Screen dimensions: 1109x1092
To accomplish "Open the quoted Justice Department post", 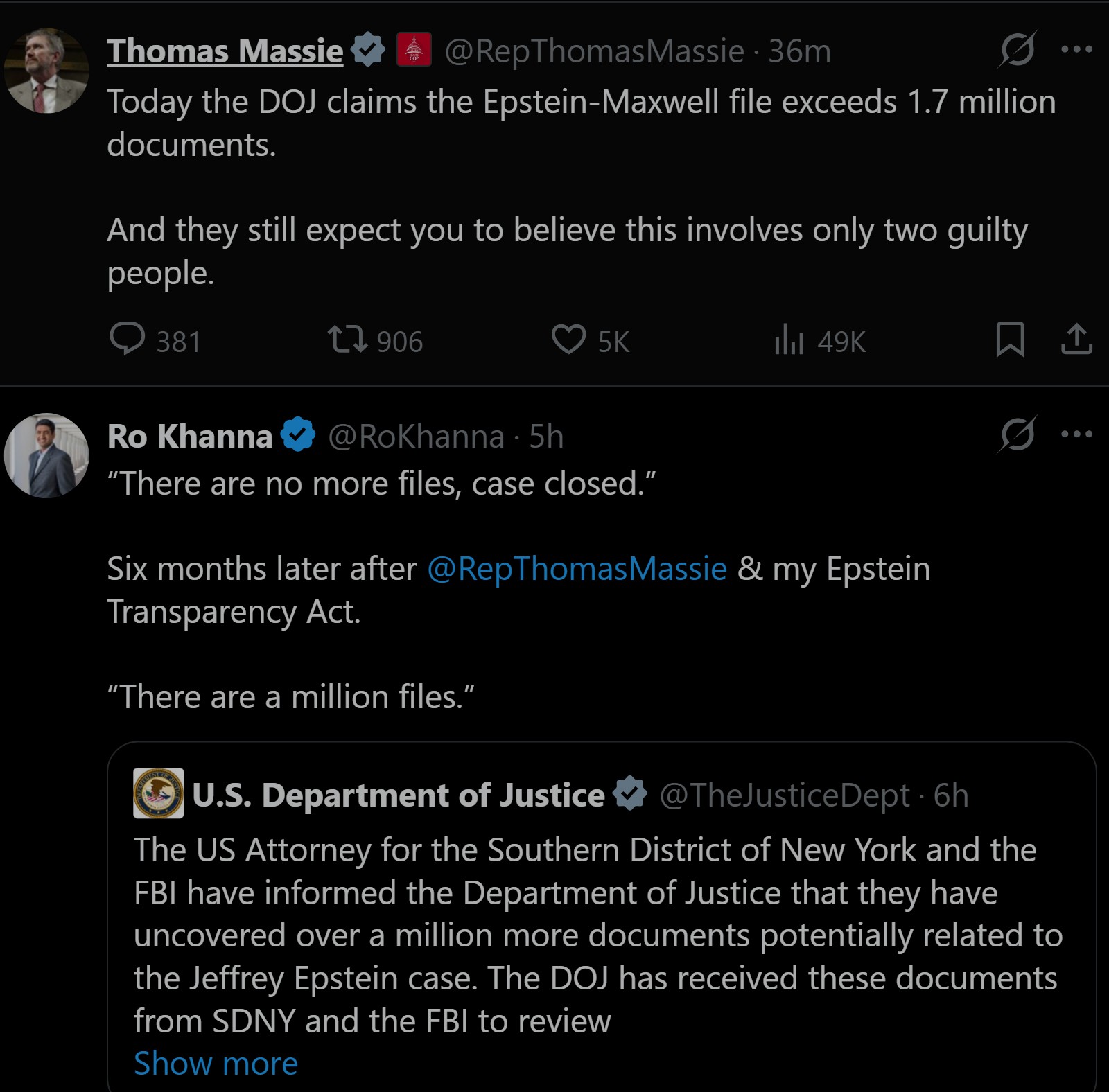I will [x=596, y=935].
